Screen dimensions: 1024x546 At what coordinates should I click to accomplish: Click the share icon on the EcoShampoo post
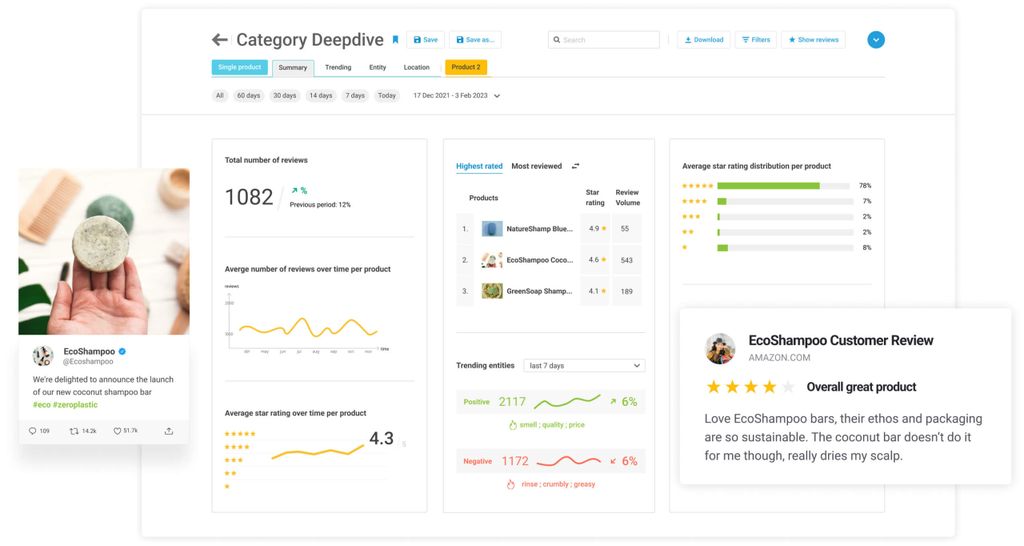tap(168, 431)
